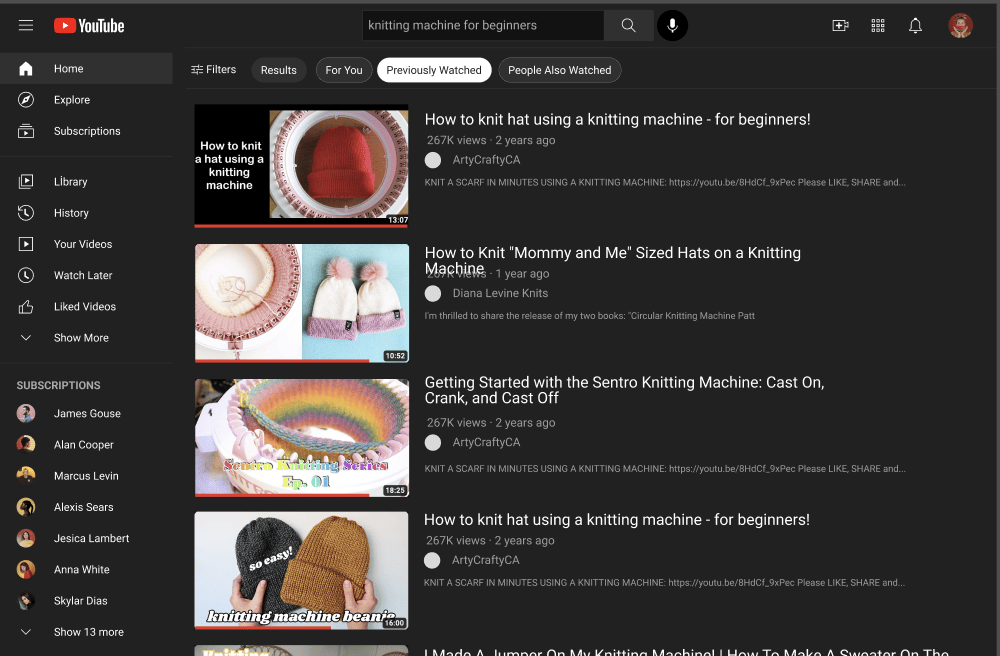Open the Filters options
Image resolution: width=1000 pixels, height=656 pixels.
tap(214, 69)
